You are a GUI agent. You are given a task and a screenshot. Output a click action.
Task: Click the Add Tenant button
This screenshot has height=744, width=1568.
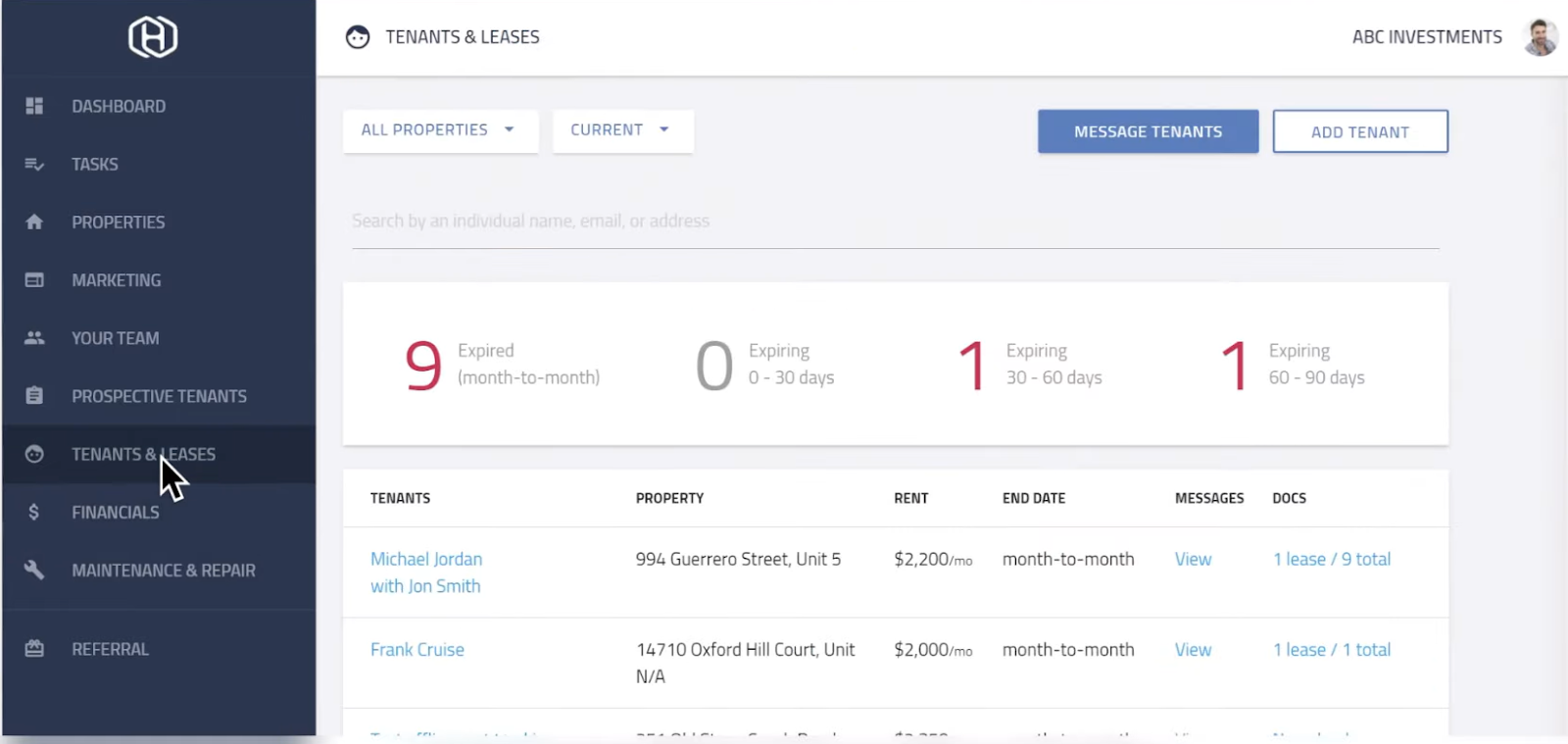pyautogui.click(x=1360, y=131)
